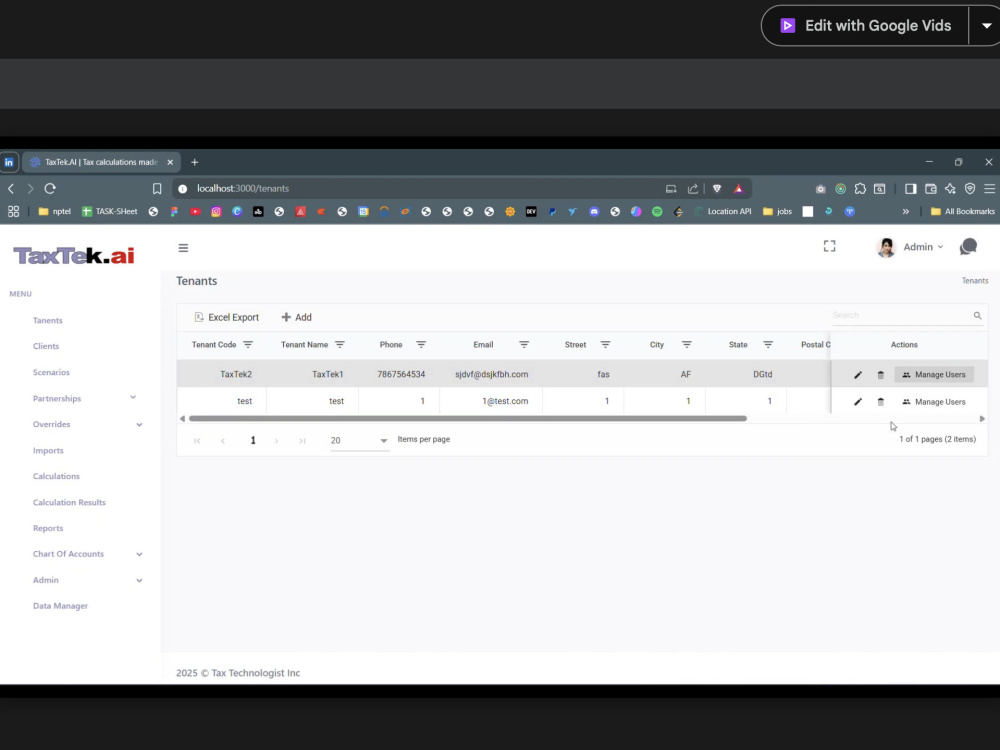This screenshot has width=1000, height=750.
Task: Toggle the hamburger sidebar menu icon
Action: (x=183, y=247)
